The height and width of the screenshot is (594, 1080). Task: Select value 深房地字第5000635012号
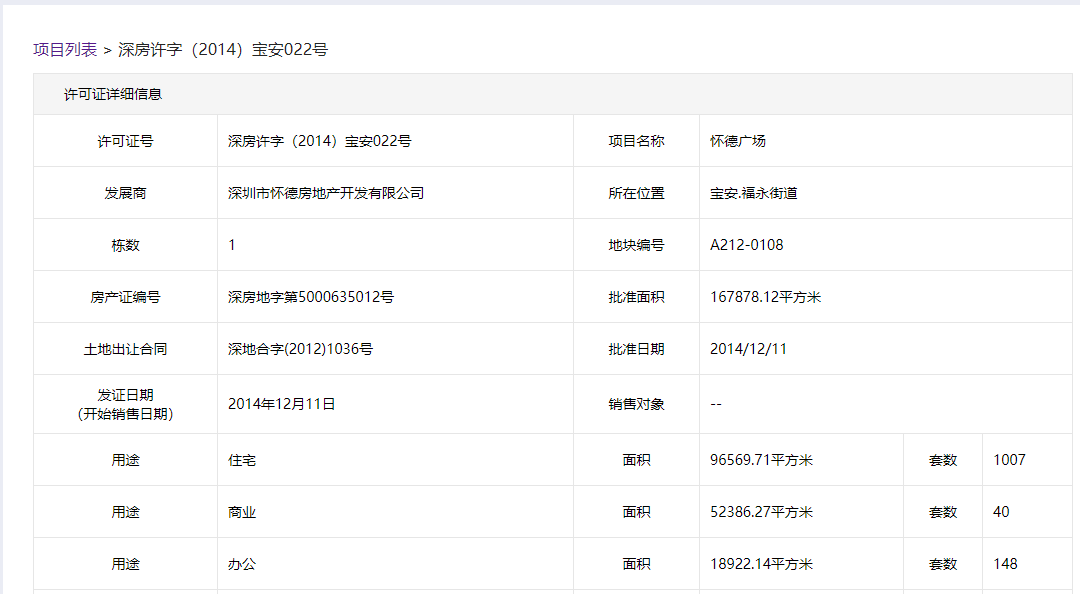(311, 297)
